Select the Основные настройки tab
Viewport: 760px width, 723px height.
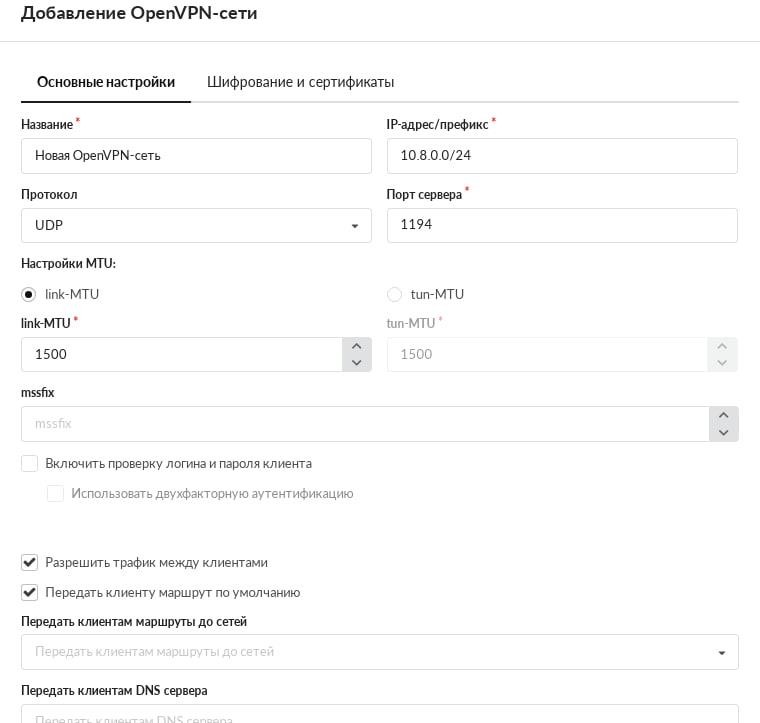pyautogui.click(x=106, y=82)
